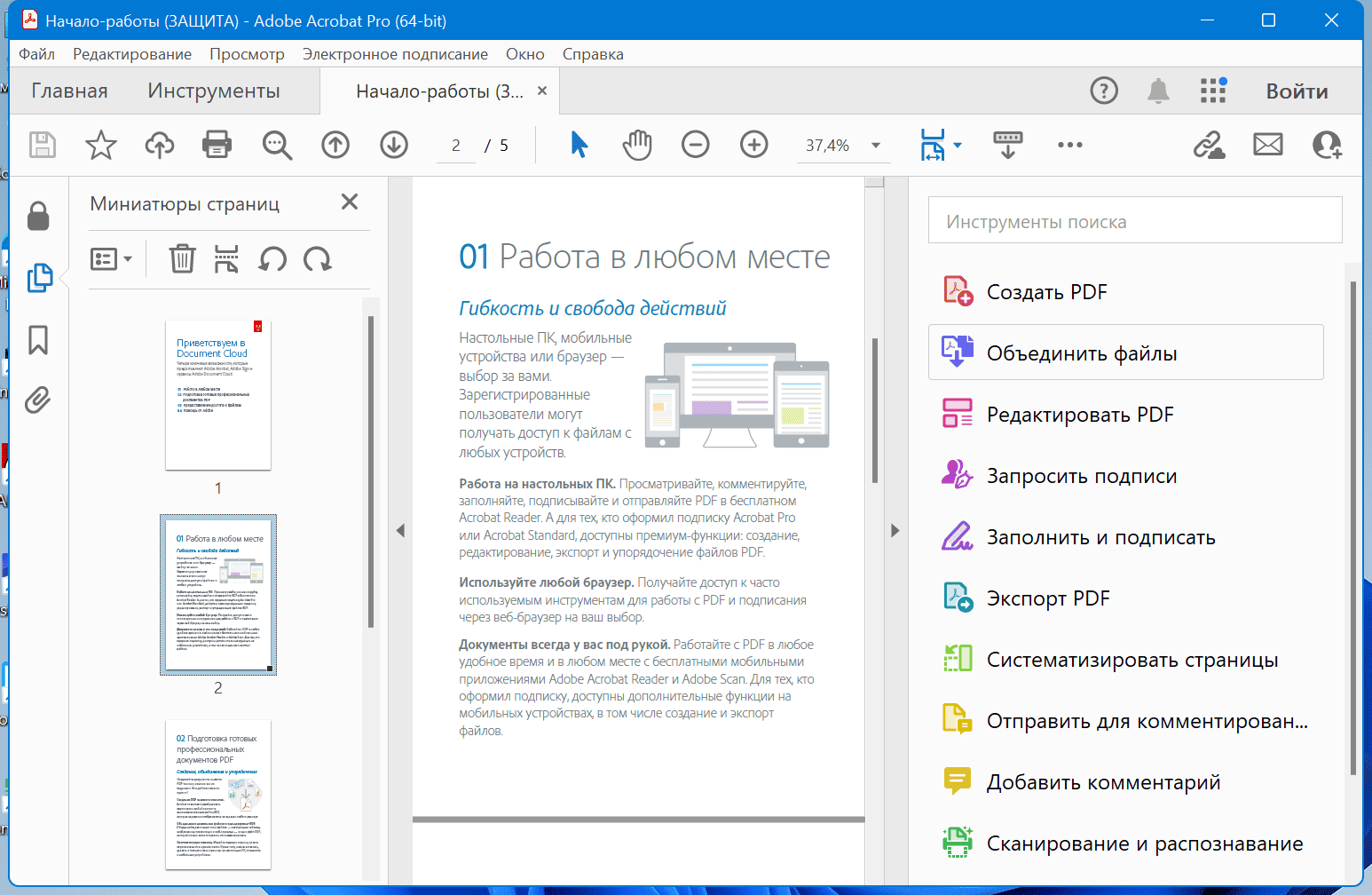Open the Добавить комментарий tool
The image size is (1372, 895).
(1126, 781)
